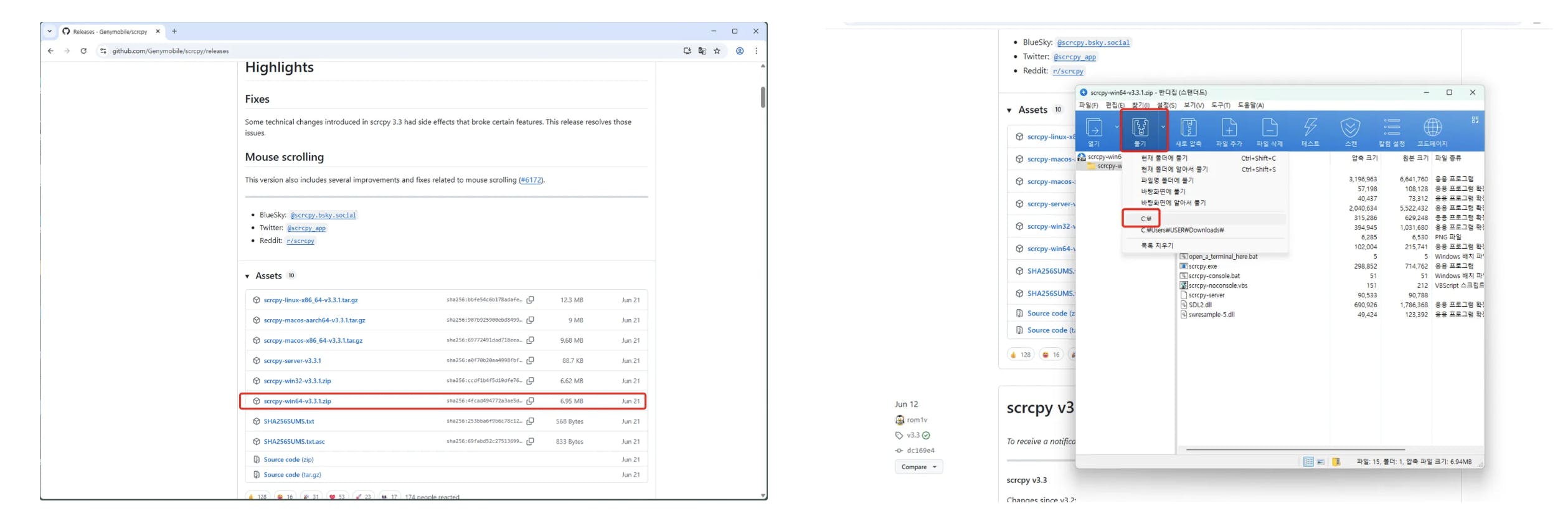
Task: Open the Compare dropdown under dc169e4
Action: (919, 467)
